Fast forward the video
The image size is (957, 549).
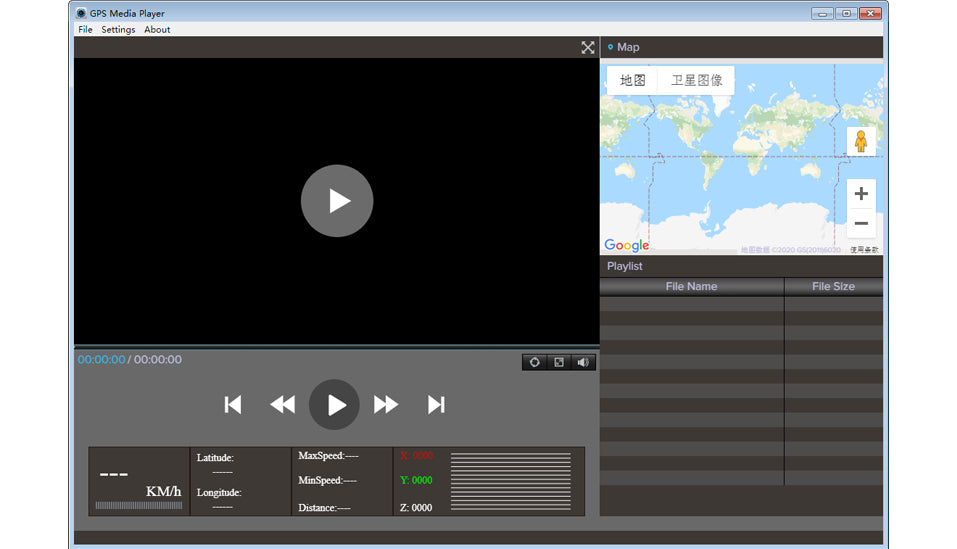(386, 404)
